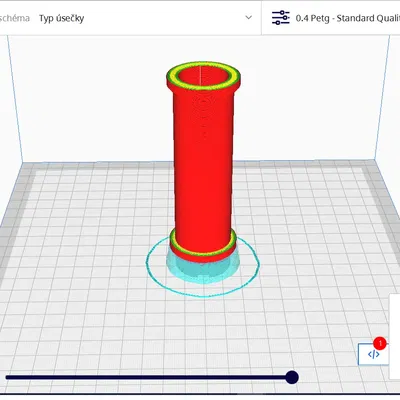Click the 'Typ úsečky' label text

(61, 18)
